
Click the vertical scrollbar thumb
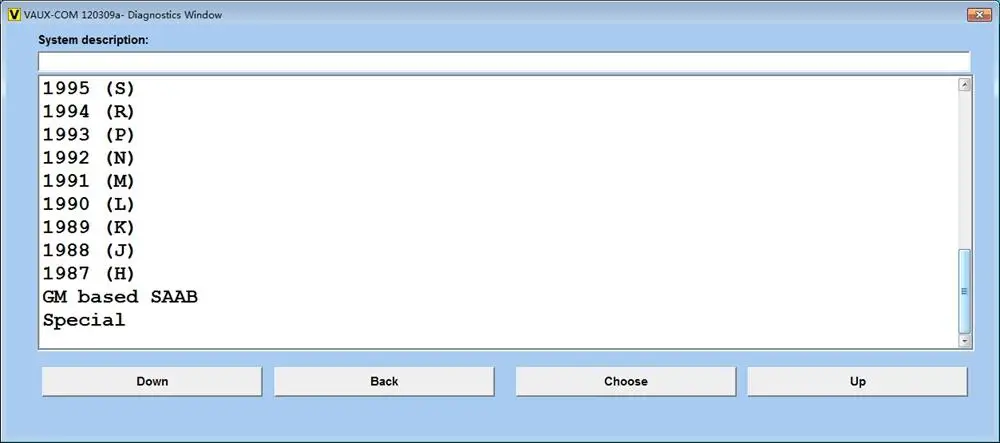964,291
